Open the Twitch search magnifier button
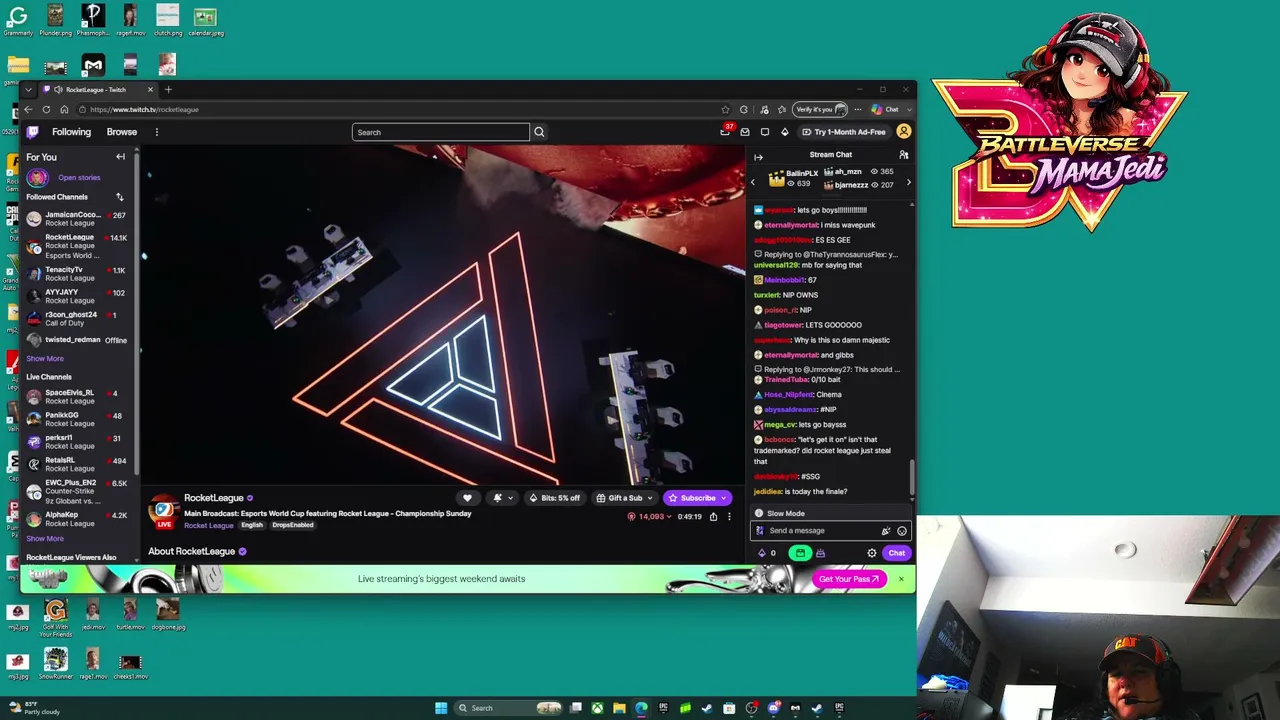 click(x=539, y=132)
